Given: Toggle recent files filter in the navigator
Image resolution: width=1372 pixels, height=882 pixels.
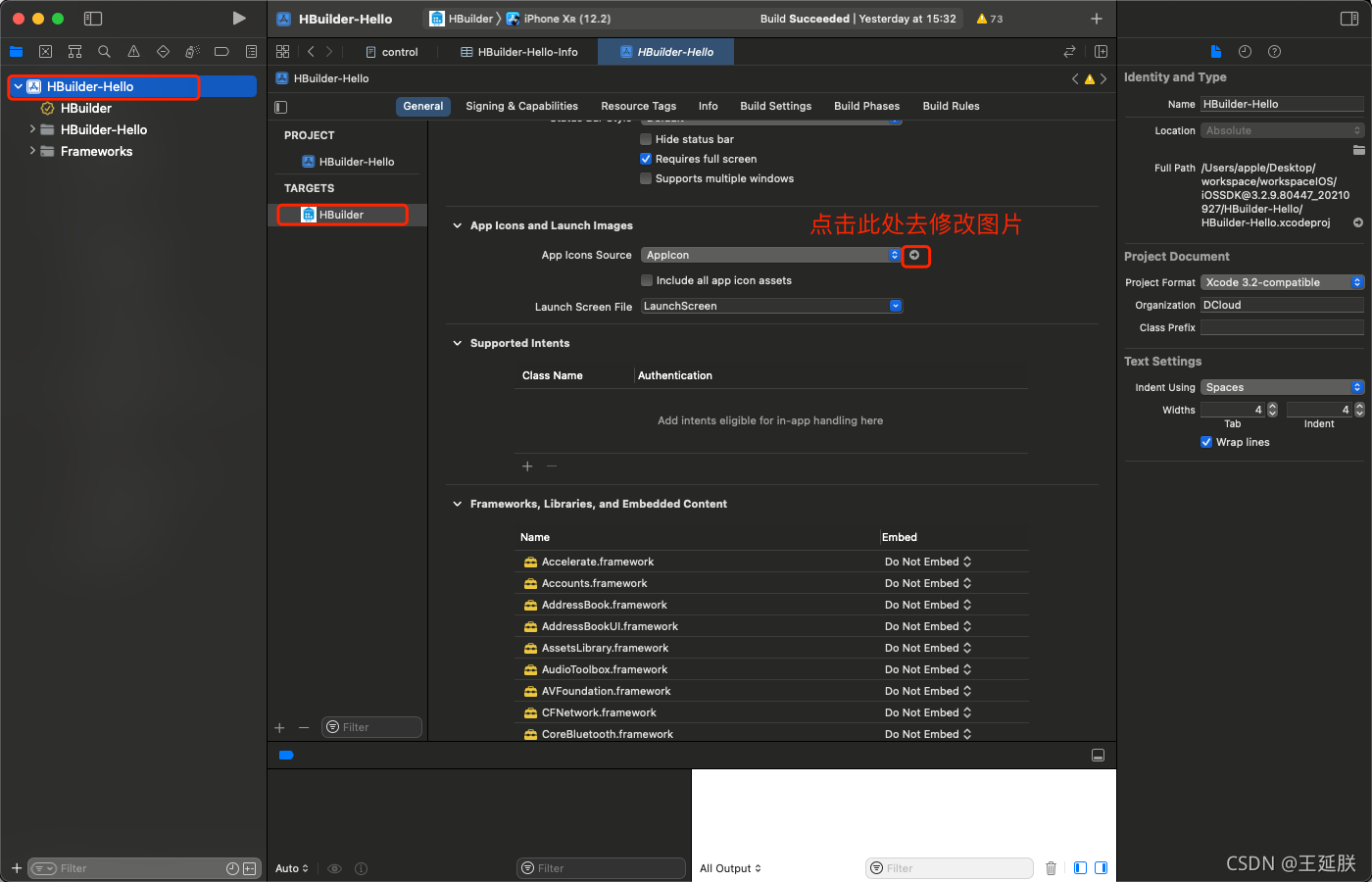Looking at the screenshot, I should (x=232, y=868).
